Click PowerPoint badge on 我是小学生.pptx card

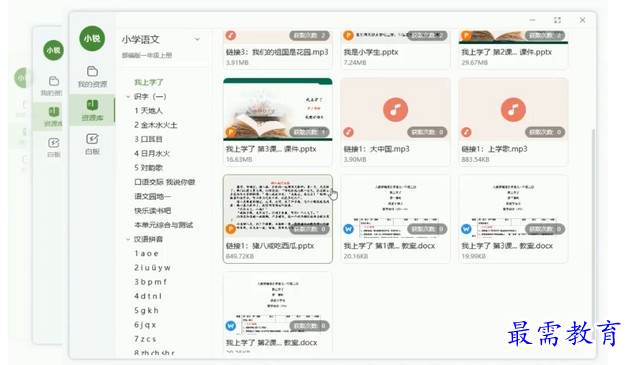point(349,35)
